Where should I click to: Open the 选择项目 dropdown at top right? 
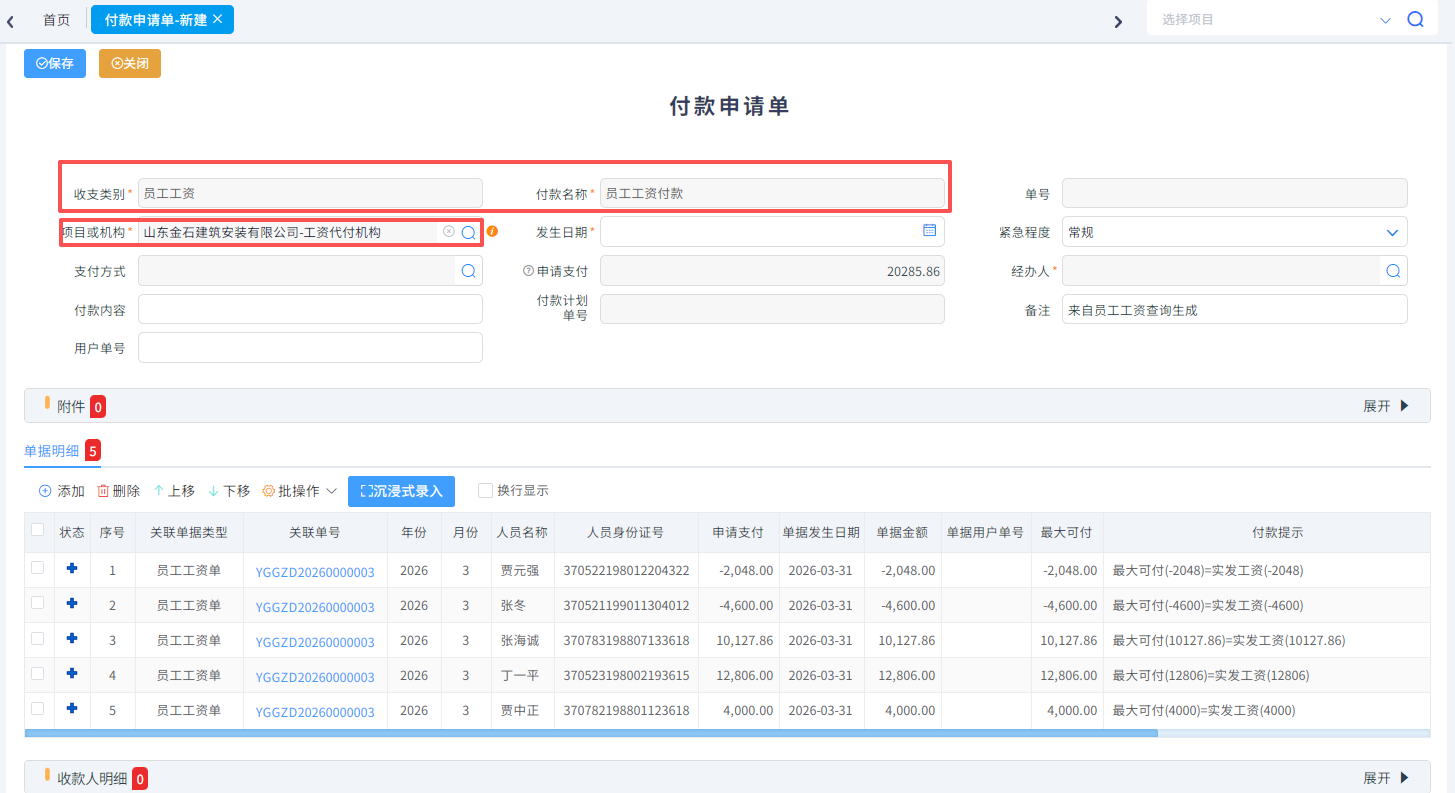click(1385, 20)
